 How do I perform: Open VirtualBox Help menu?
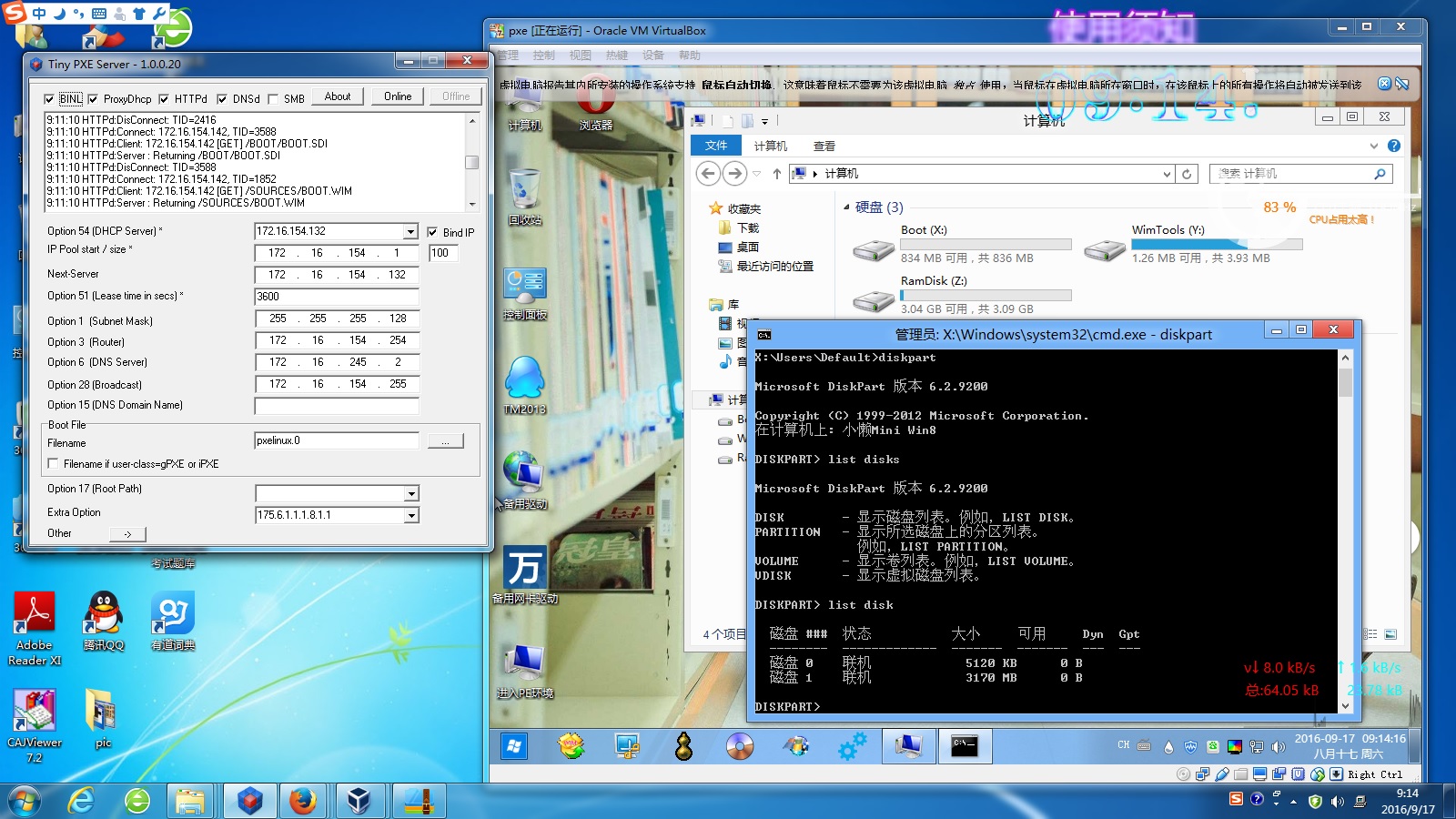tap(690, 56)
